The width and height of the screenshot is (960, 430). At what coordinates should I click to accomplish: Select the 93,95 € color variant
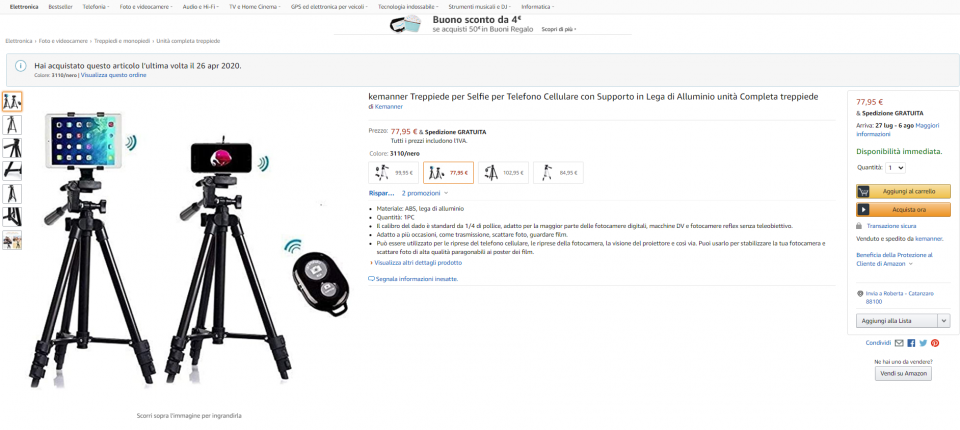(x=393, y=173)
